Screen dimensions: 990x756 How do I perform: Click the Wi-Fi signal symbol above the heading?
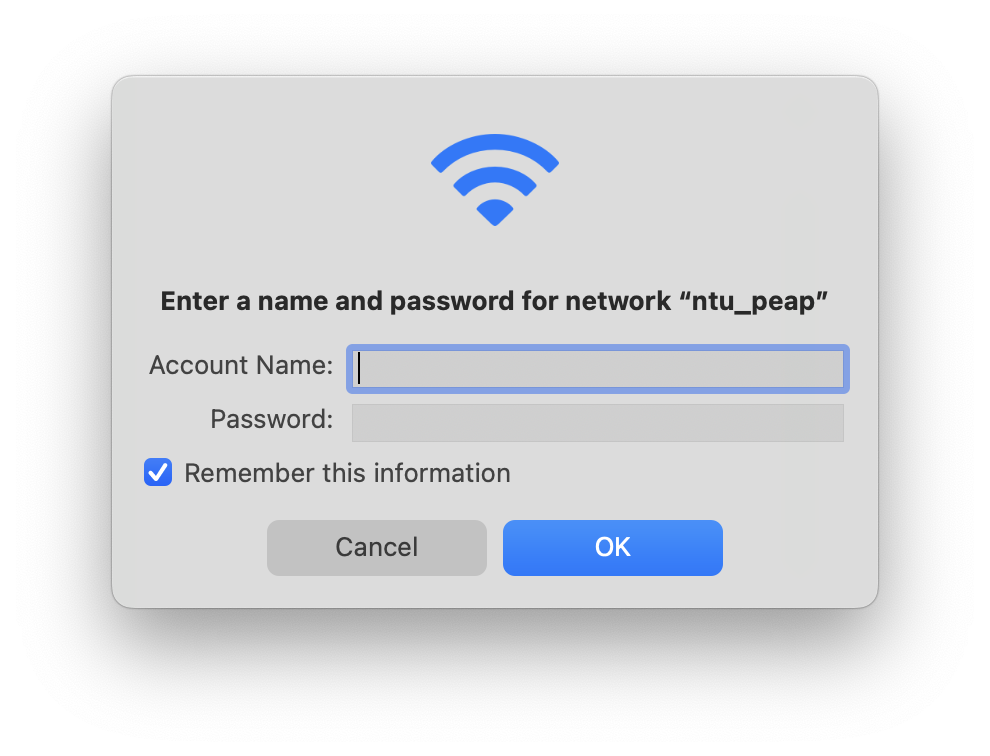tap(494, 180)
